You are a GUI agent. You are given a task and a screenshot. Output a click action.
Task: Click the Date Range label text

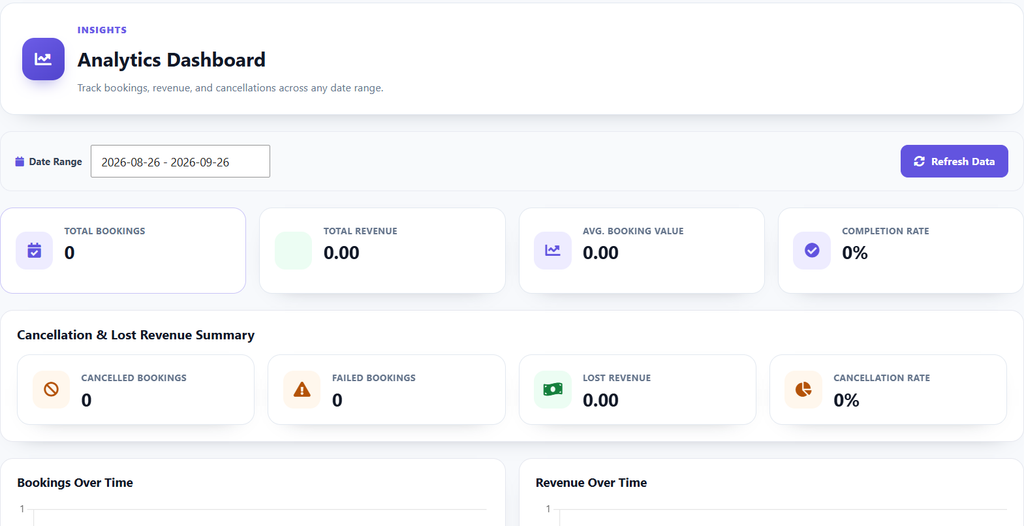[x=56, y=161]
